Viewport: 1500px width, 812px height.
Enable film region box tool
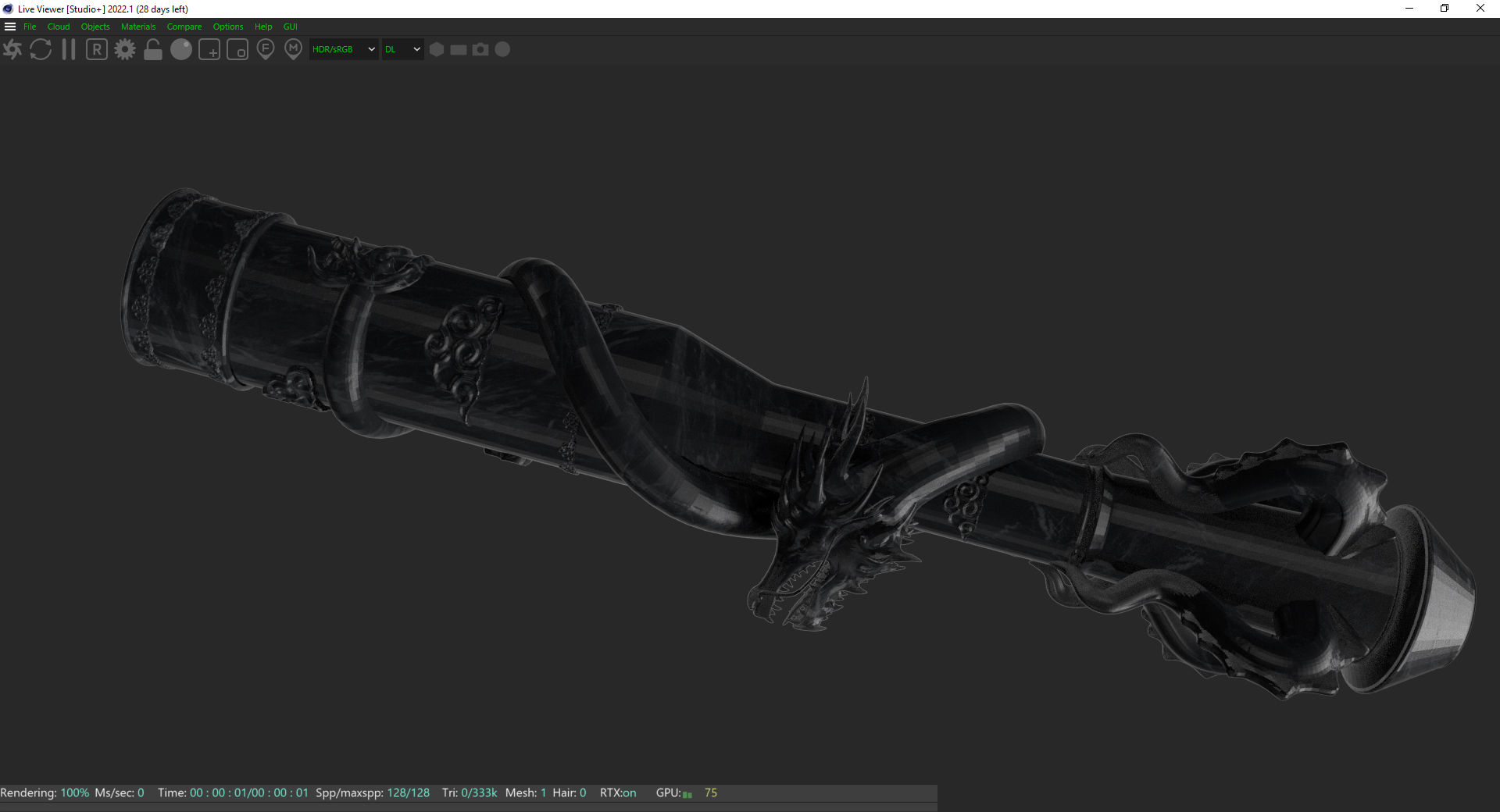[x=237, y=50]
